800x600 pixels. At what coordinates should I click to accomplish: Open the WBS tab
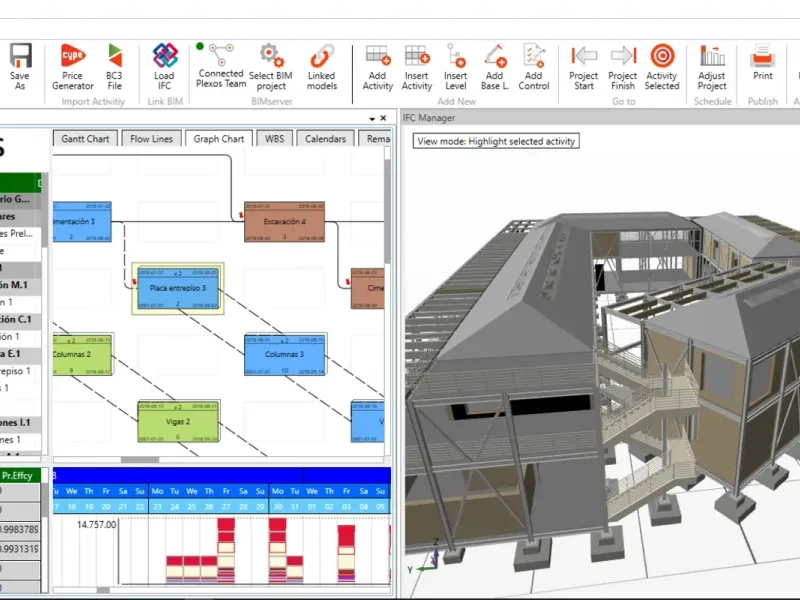[274, 139]
